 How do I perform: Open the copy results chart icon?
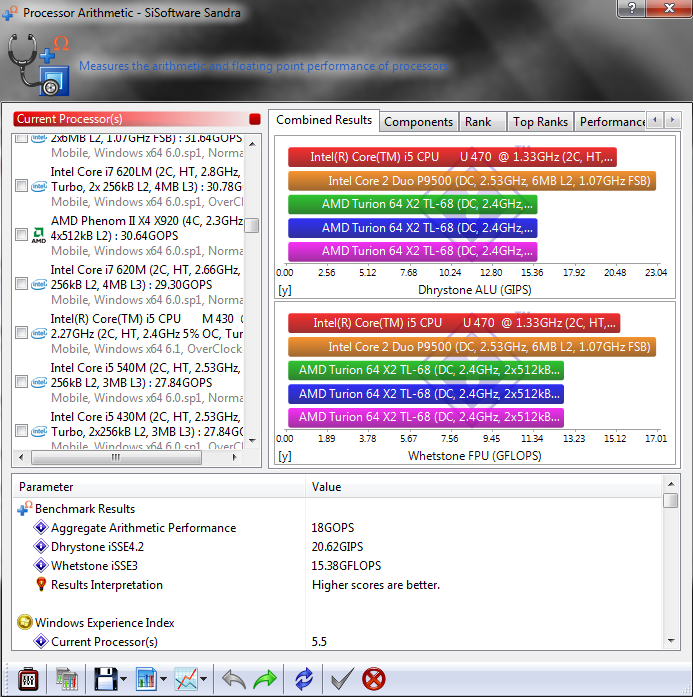67,679
